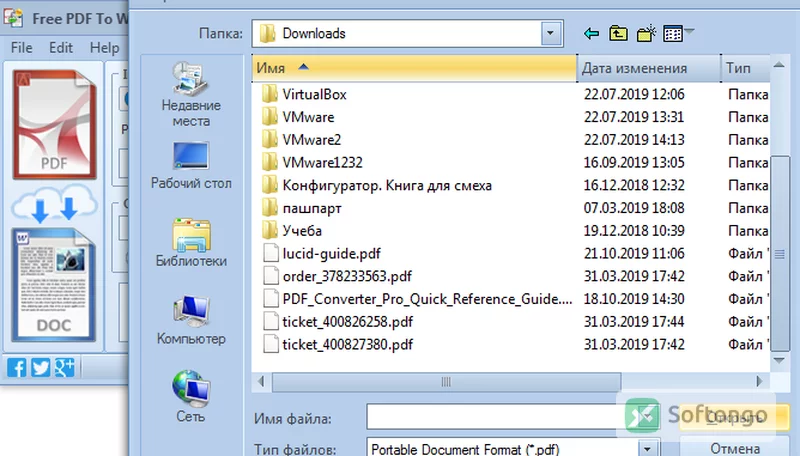This screenshot has height=456, width=800.
Task: Click the Google Plus icon in Free PDF window
Action: pos(65,367)
